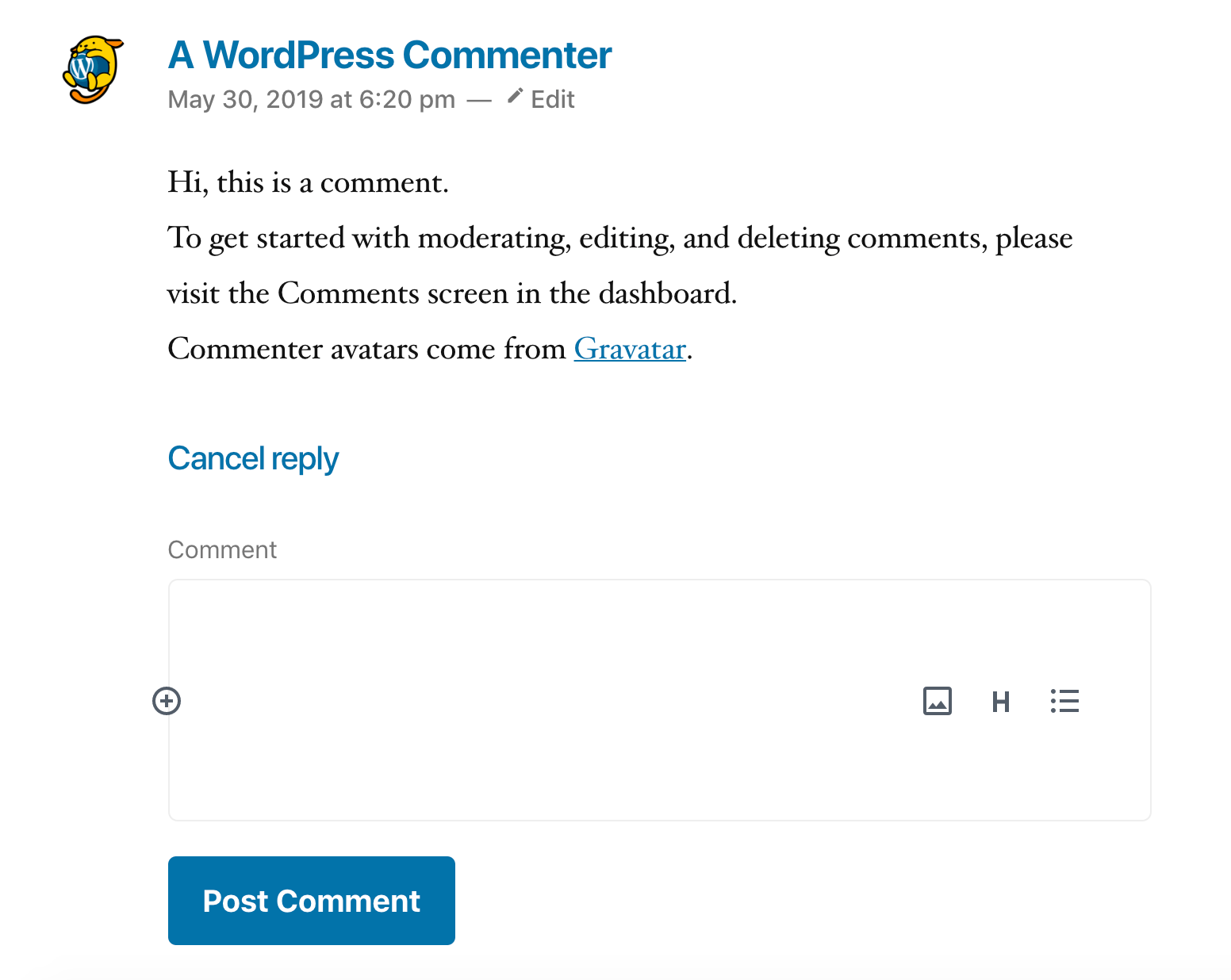
Task: Click the Wapuu commenter avatar
Action: tap(93, 70)
